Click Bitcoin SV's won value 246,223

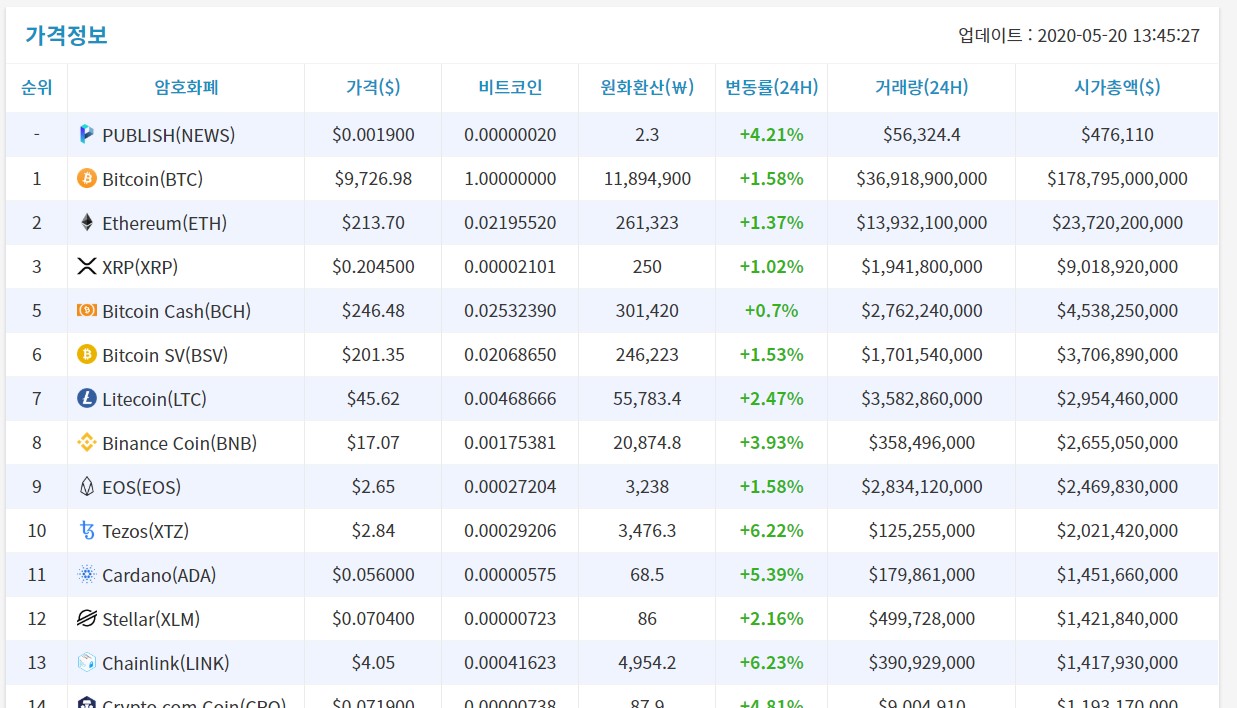pos(647,355)
